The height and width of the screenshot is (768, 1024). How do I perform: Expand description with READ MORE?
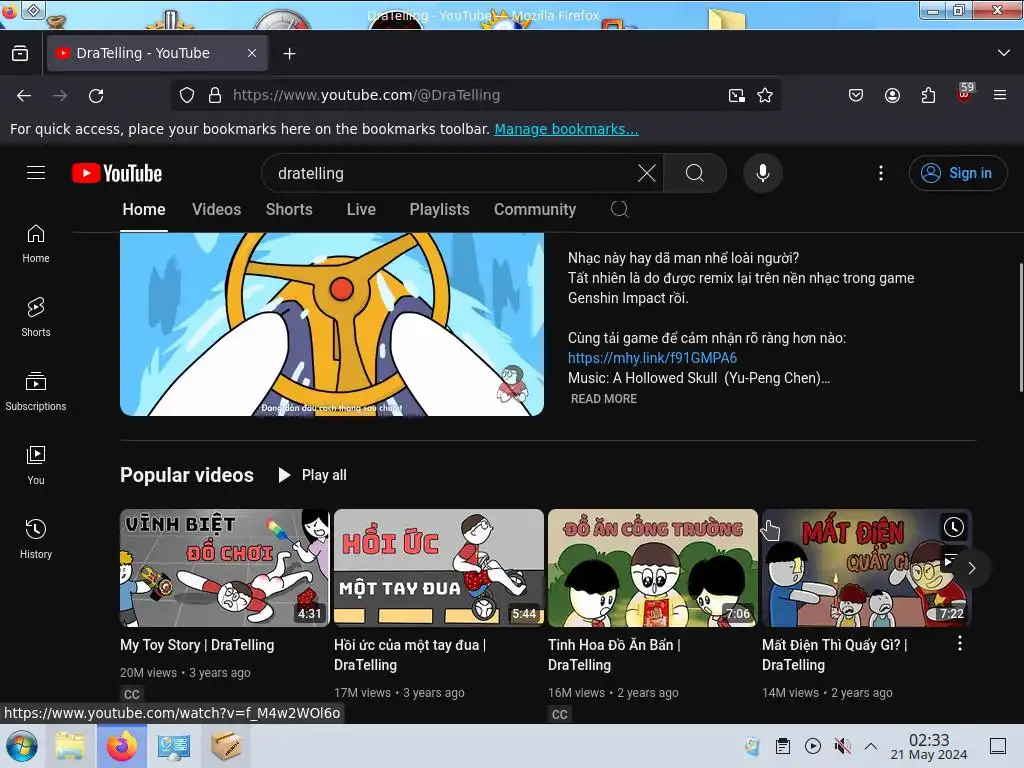[x=603, y=398]
